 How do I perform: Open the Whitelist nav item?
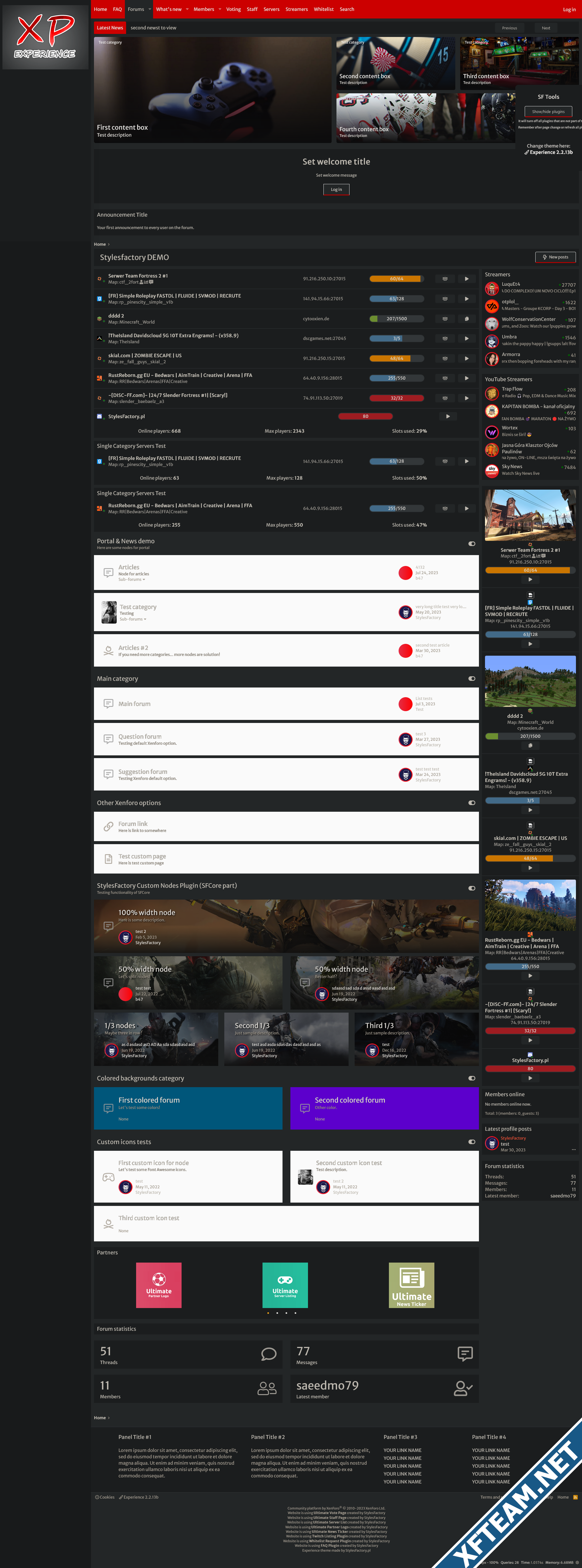(324, 9)
